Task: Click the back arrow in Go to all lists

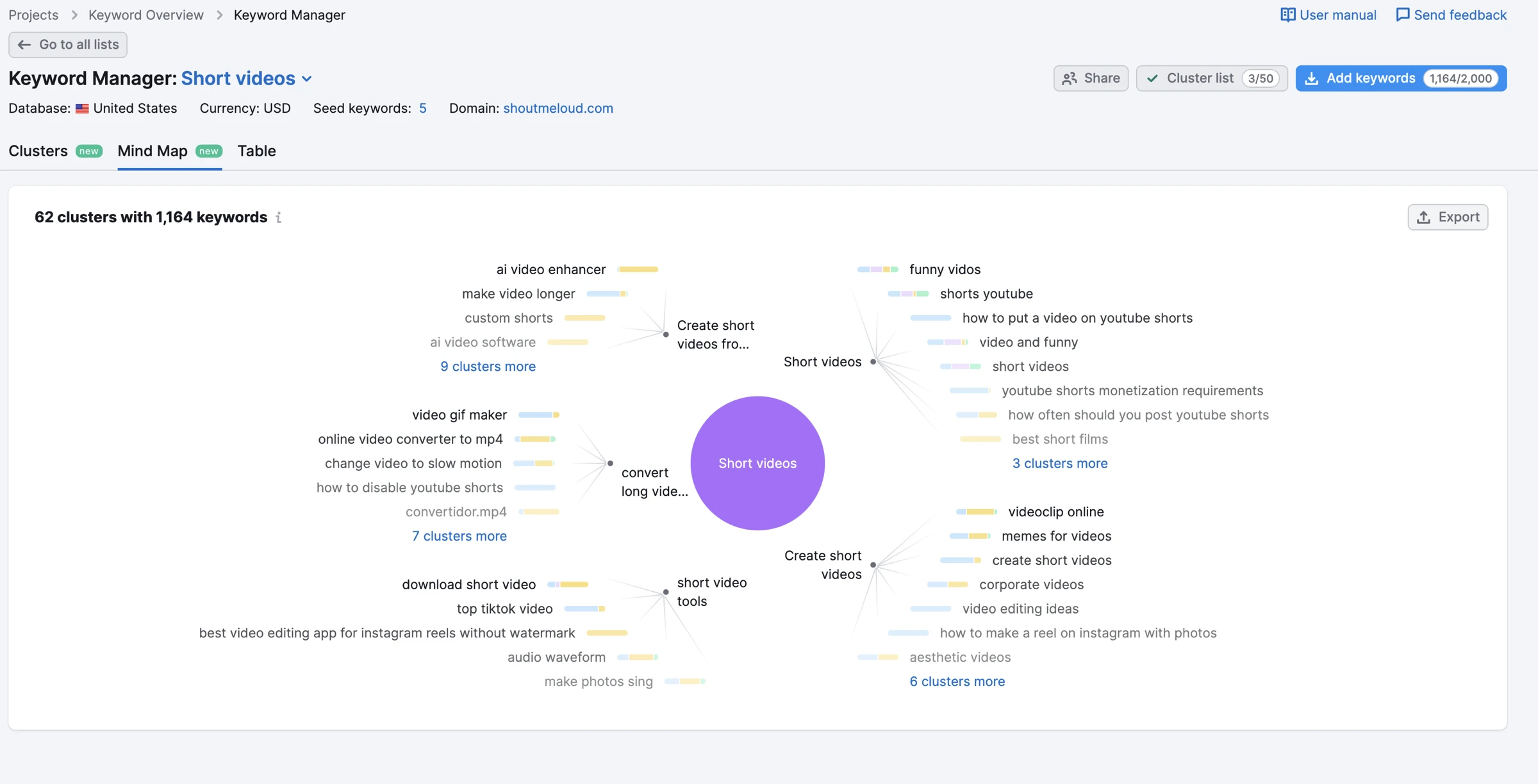Action: [x=24, y=45]
